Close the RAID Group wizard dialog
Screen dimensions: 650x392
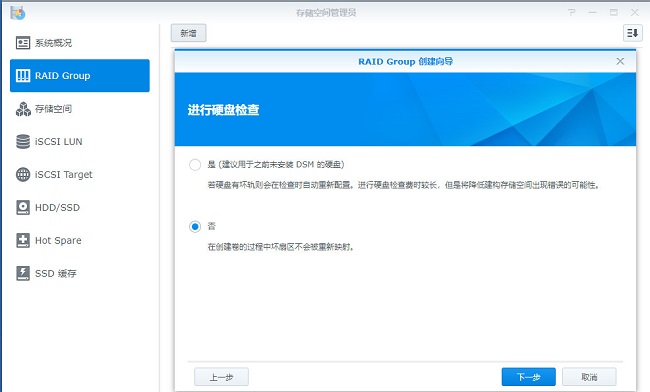point(620,61)
